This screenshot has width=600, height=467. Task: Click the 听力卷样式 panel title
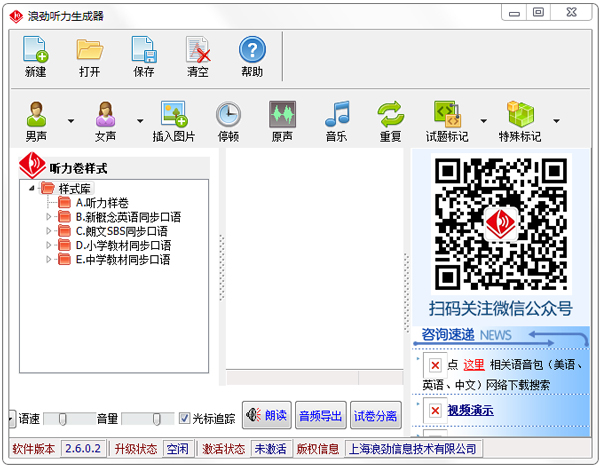tap(78, 168)
